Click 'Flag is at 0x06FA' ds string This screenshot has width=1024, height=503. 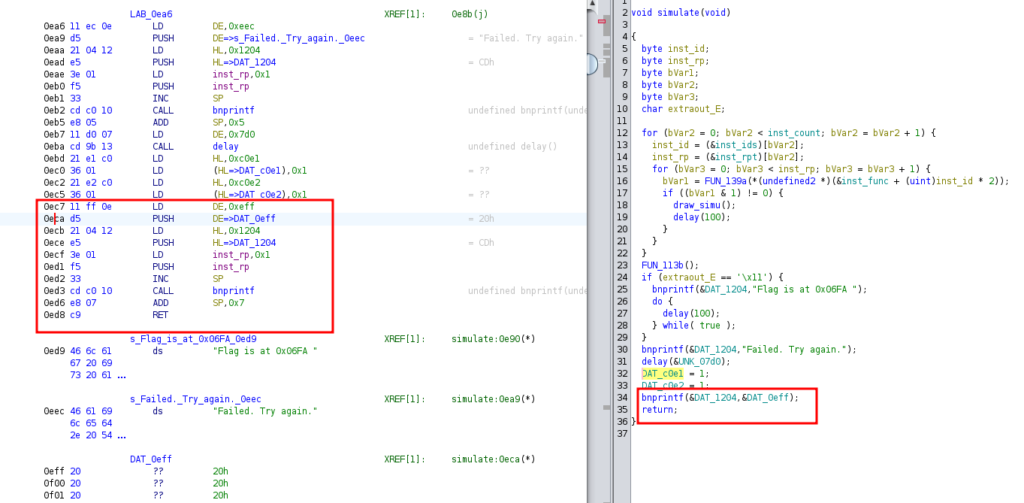click(265, 351)
